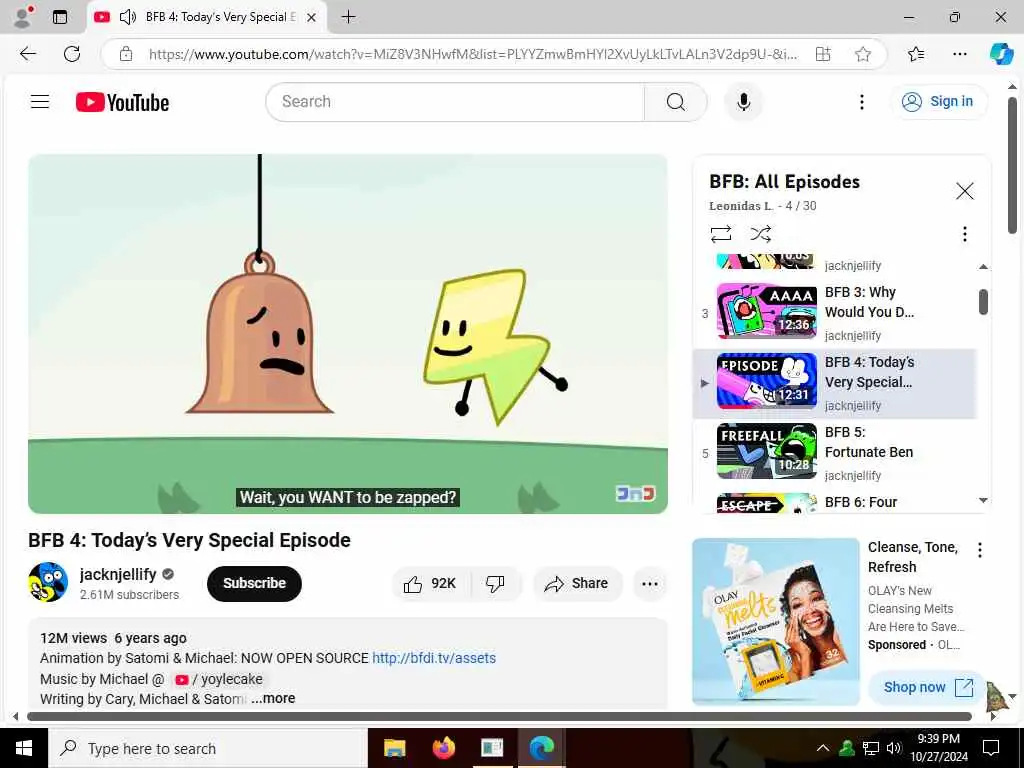The image size is (1024, 768).
Task: Open File Explorer from the taskbar
Action: click(394, 748)
